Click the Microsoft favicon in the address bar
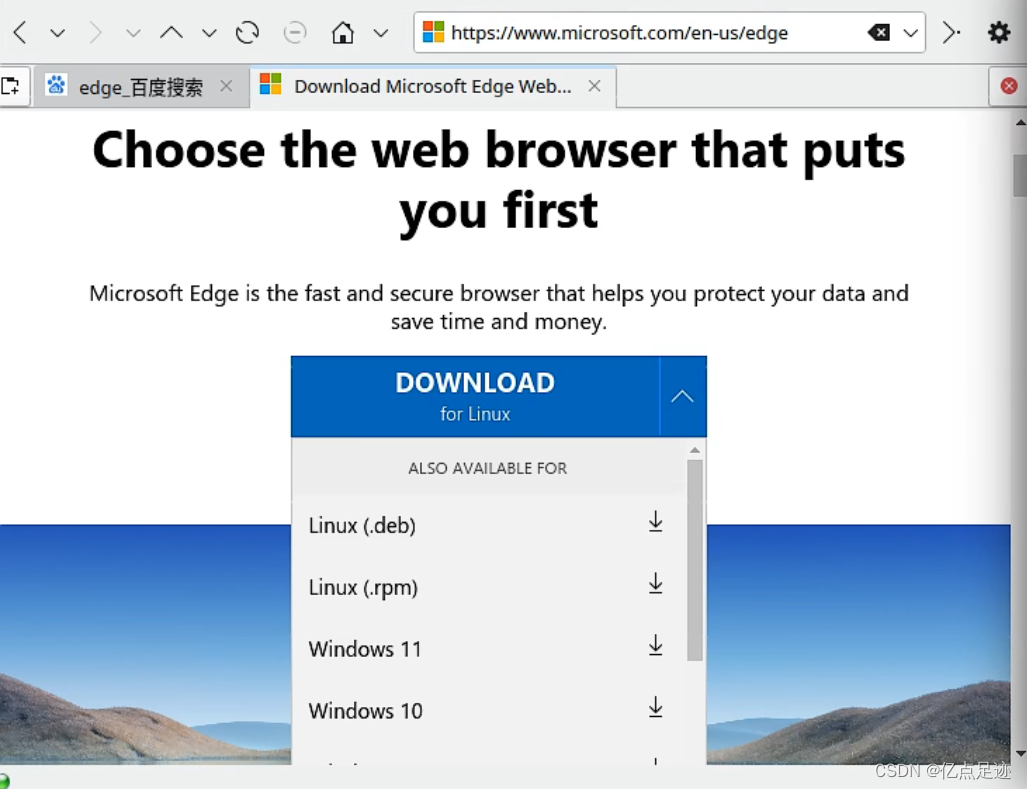Image resolution: width=1027 pixels, height=789 pixels. click(433, 32)
